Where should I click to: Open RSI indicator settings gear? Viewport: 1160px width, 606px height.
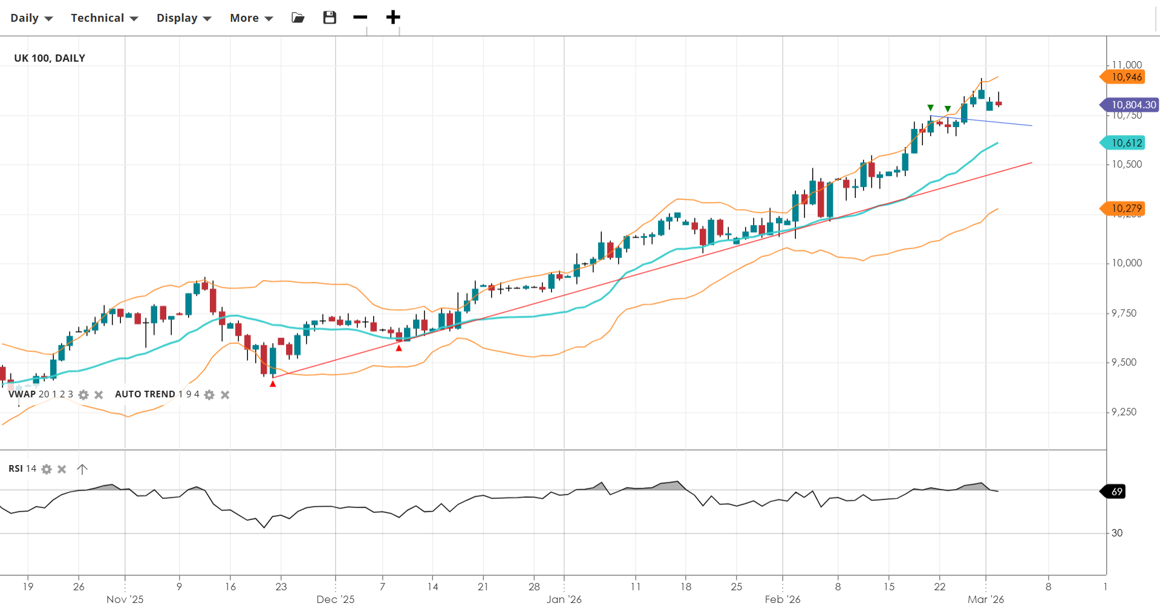tap(47, 469)
